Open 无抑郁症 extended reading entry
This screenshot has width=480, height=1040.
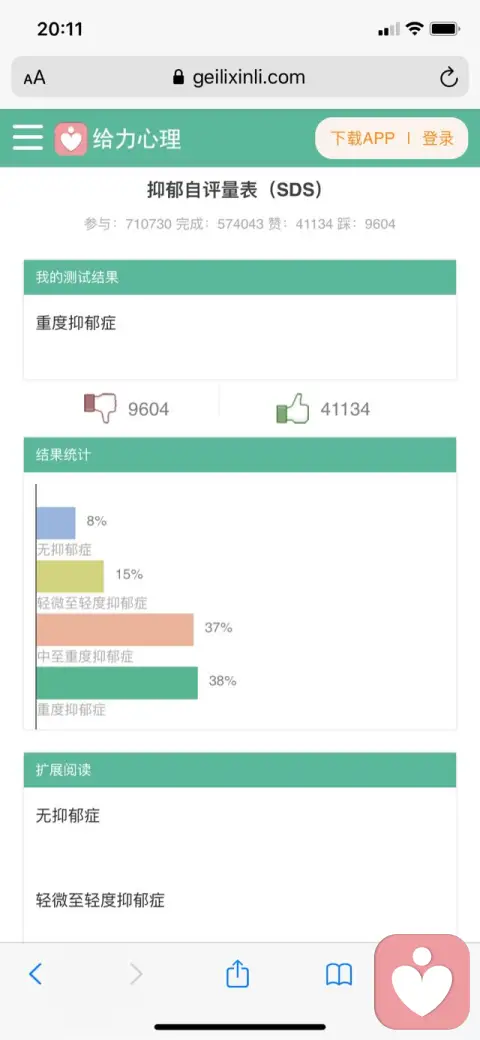(x=68, y=815)
